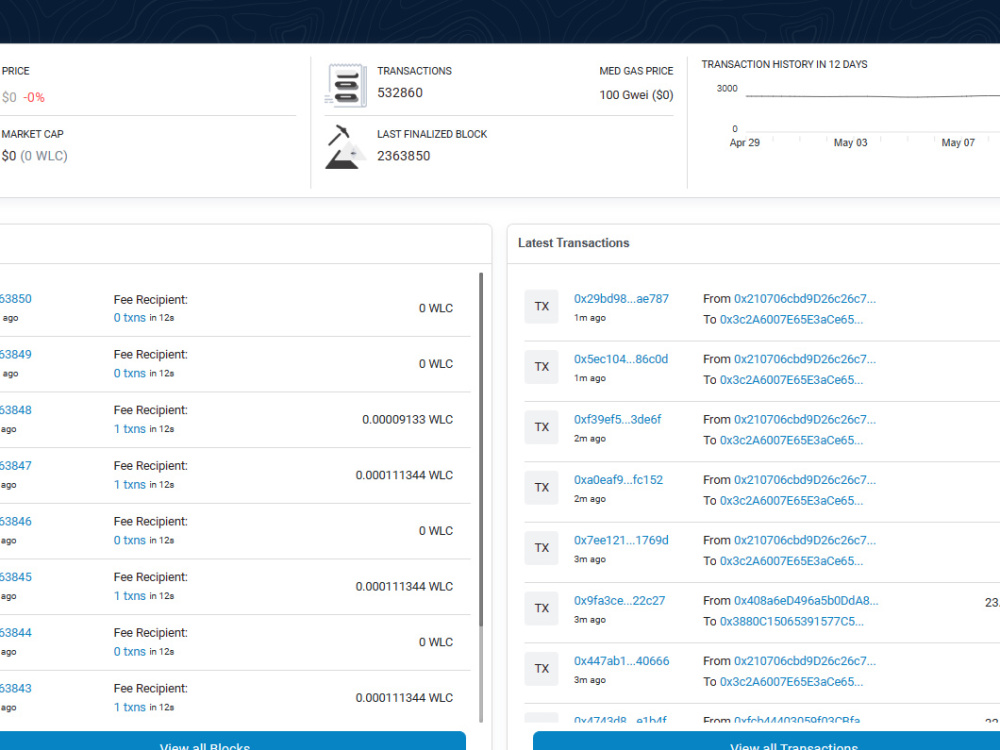Screen dimensions: 1000x750
Task: Click the latest blocks list scrollbar
Action: [481, 450]
